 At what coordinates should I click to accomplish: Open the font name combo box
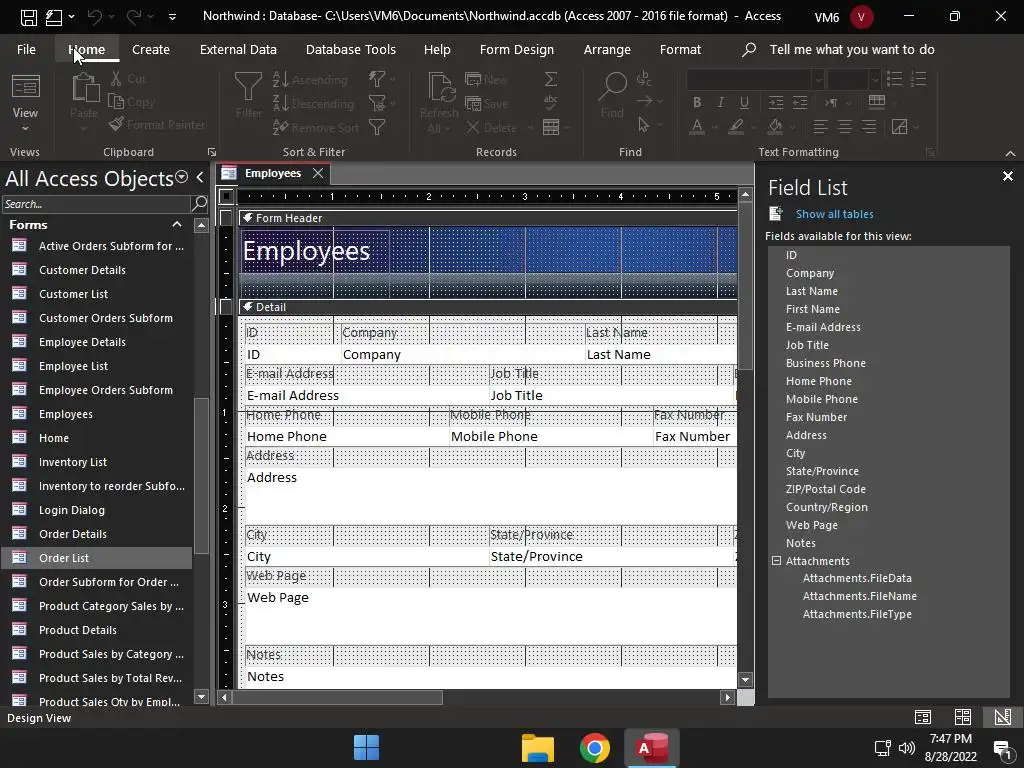[754, 80]
